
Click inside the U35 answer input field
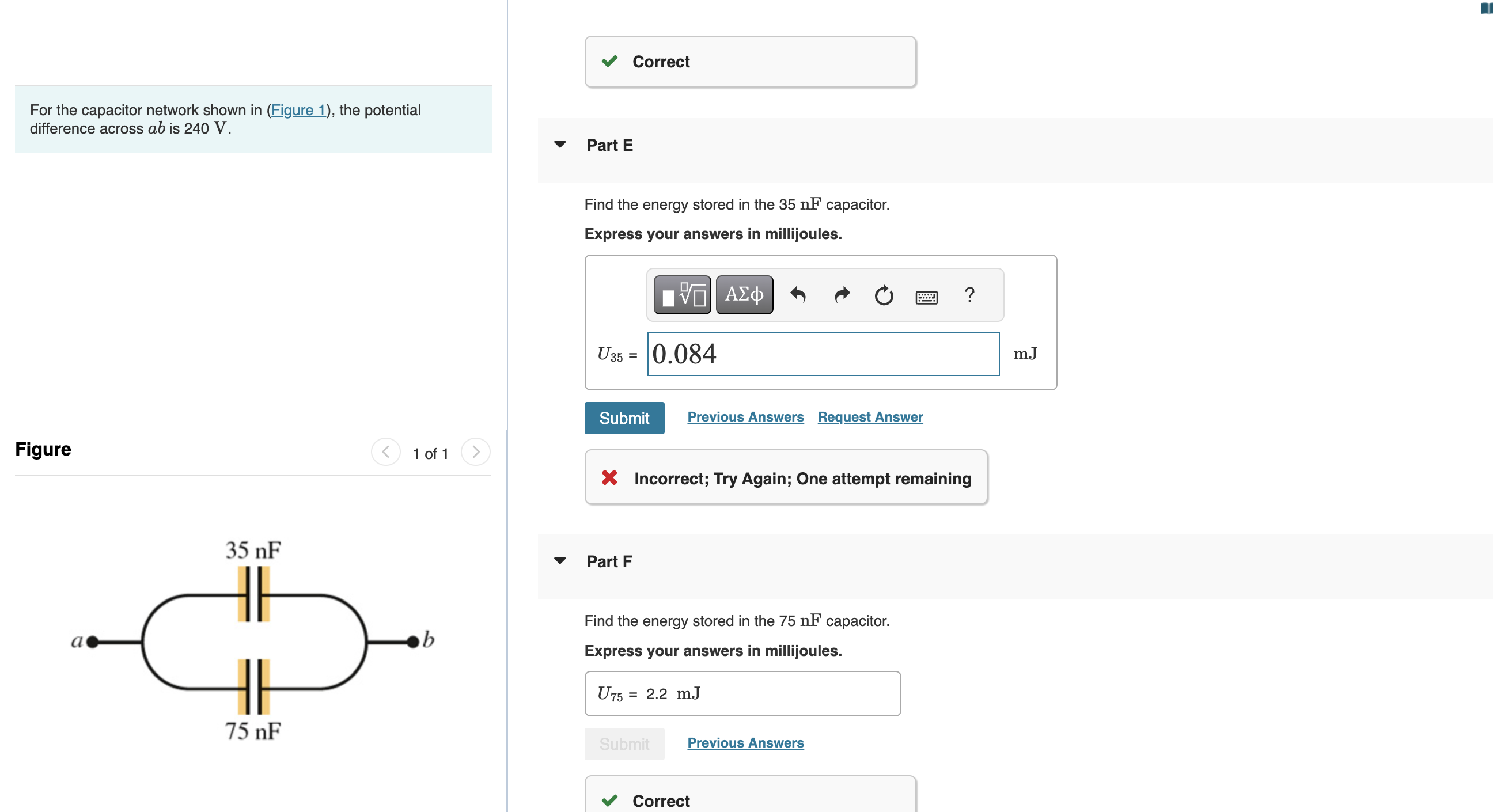click(x=822, y=354)
